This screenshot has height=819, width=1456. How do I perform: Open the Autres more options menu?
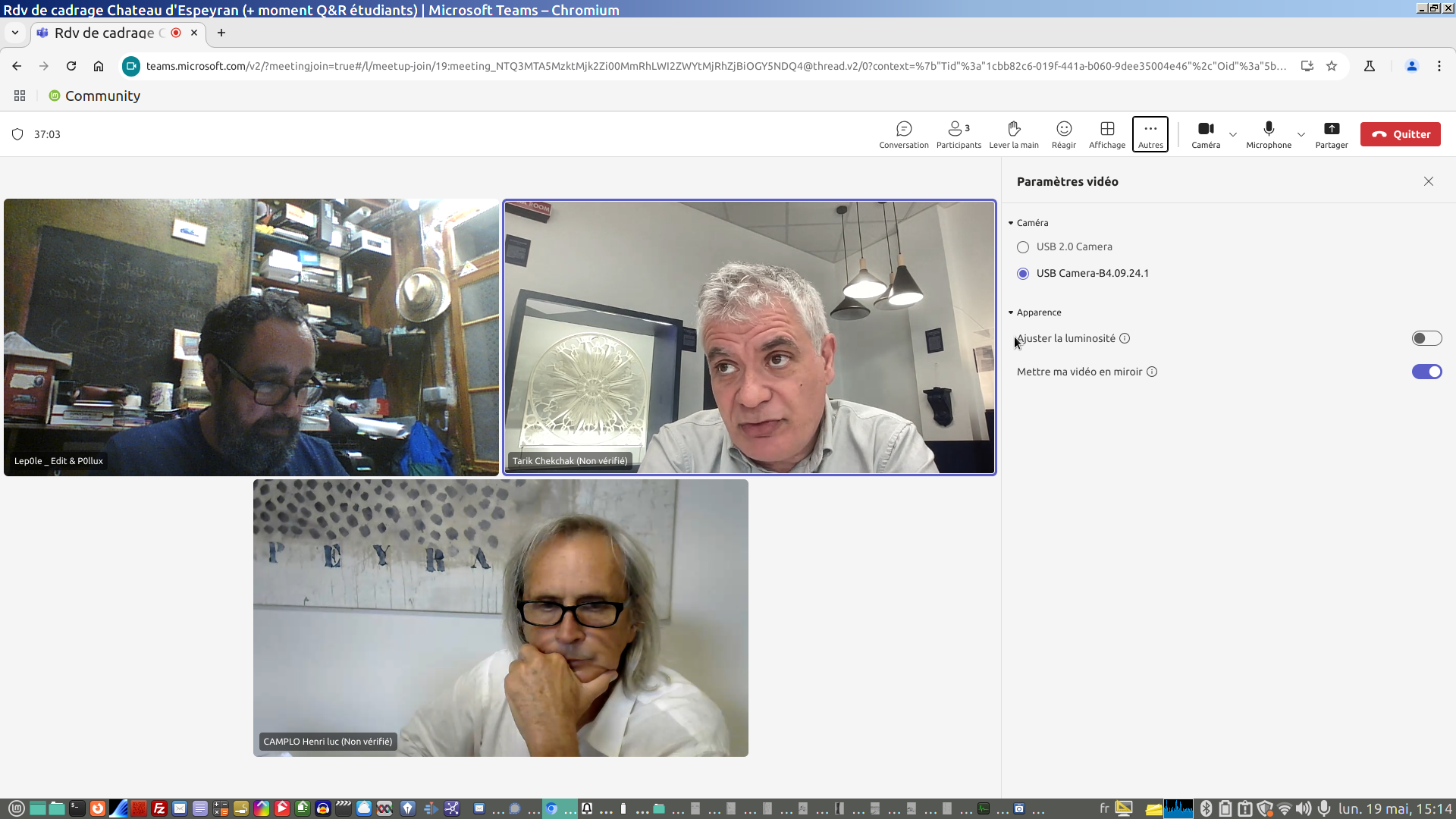(x=1150, y=133)
